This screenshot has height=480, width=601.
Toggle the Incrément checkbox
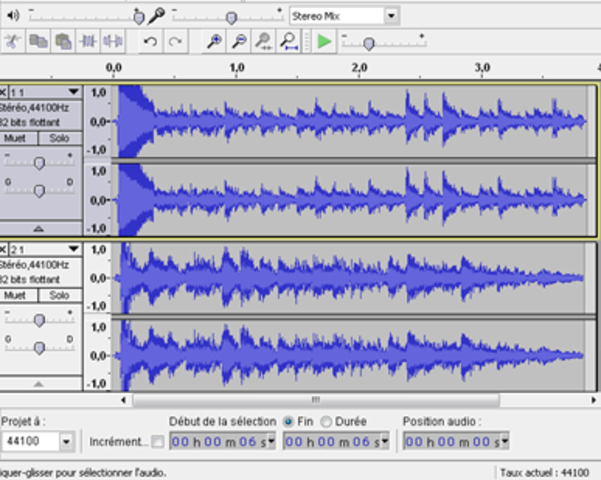[157, 442]
